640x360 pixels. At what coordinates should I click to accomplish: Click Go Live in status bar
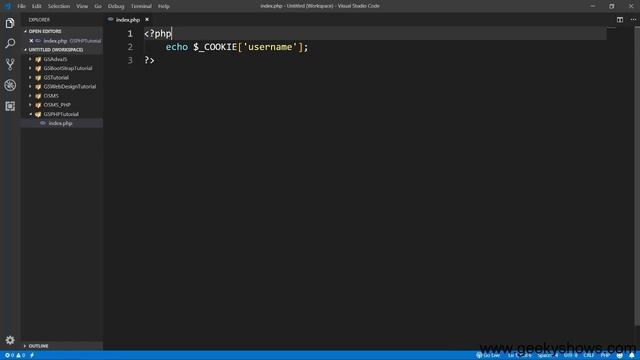(488, 356)
